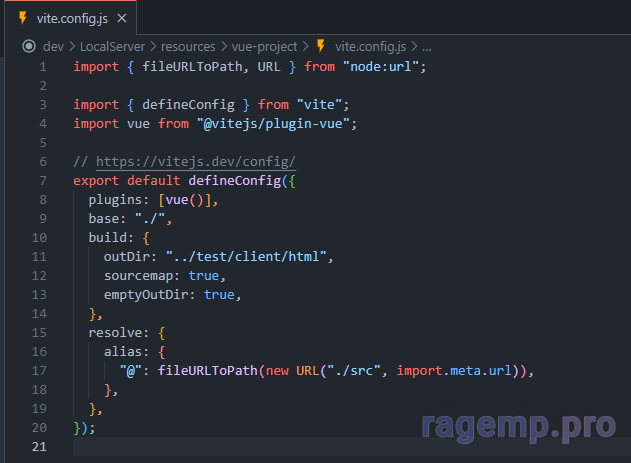The height and width of the screenshot is (463, 631).
Task: Click "emptyOutDir" property on line 13
Action: [x=146, y=295]
